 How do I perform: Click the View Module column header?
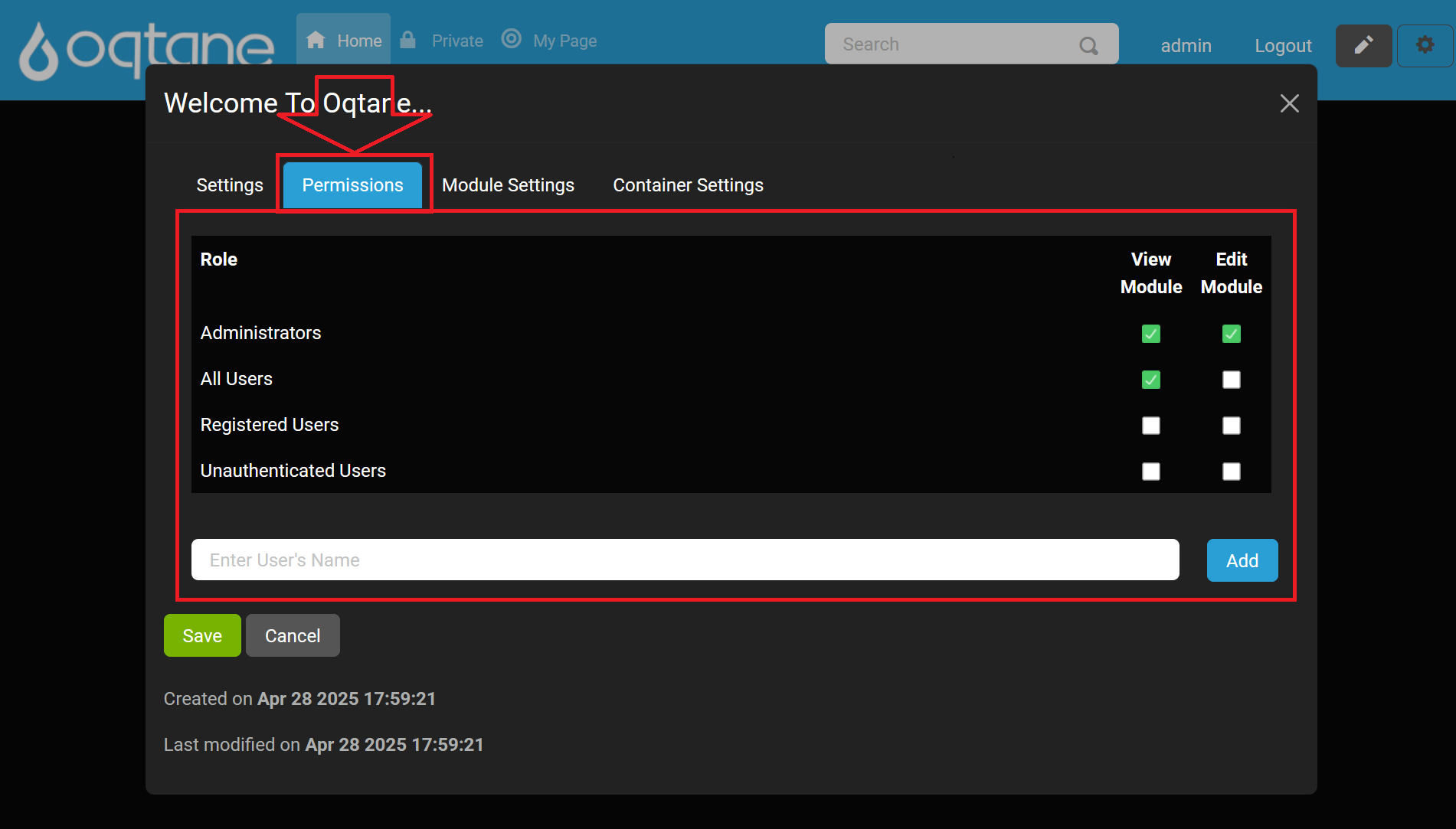(1151, 273)
